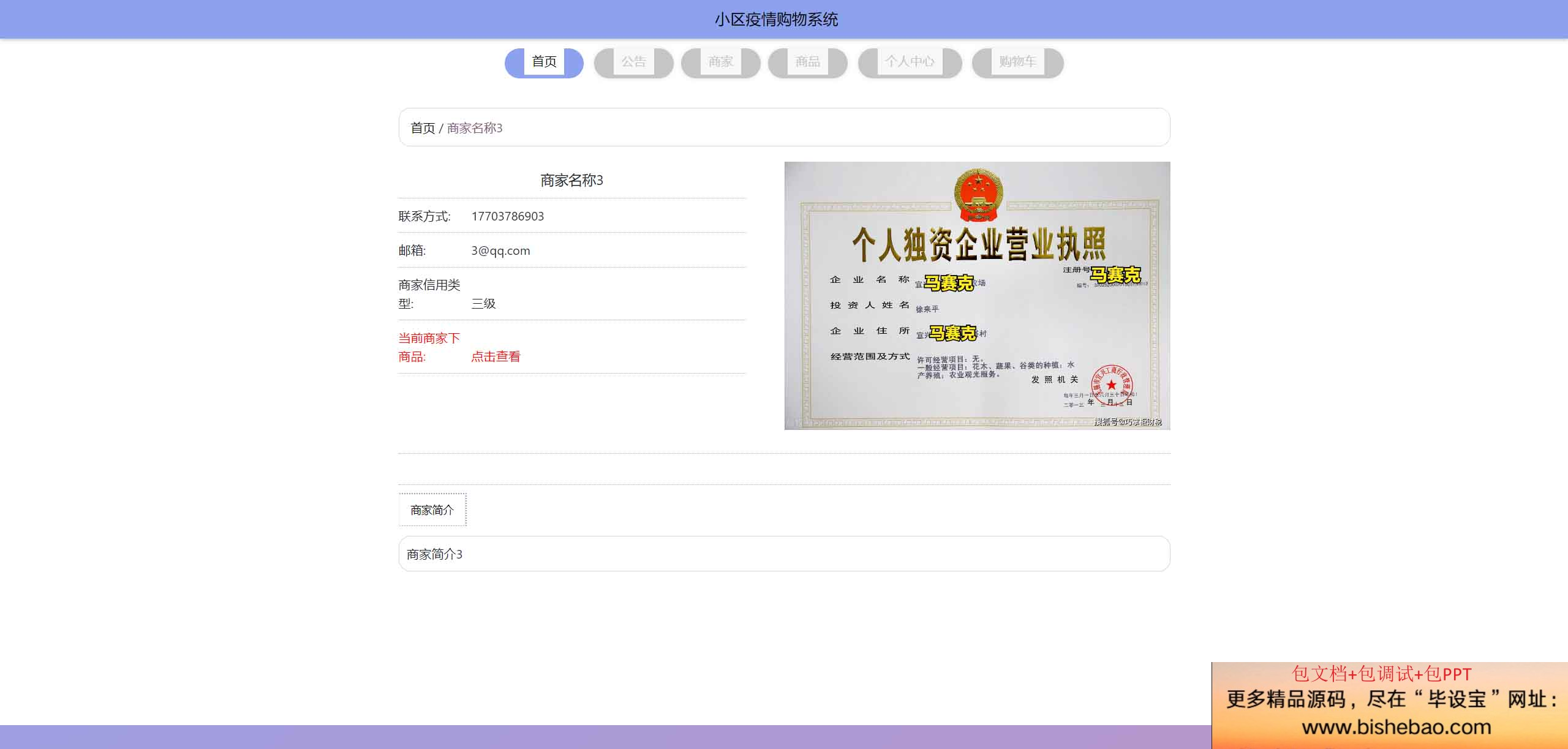
Task: Click the credit level value 三级
Action: [483, 303]
